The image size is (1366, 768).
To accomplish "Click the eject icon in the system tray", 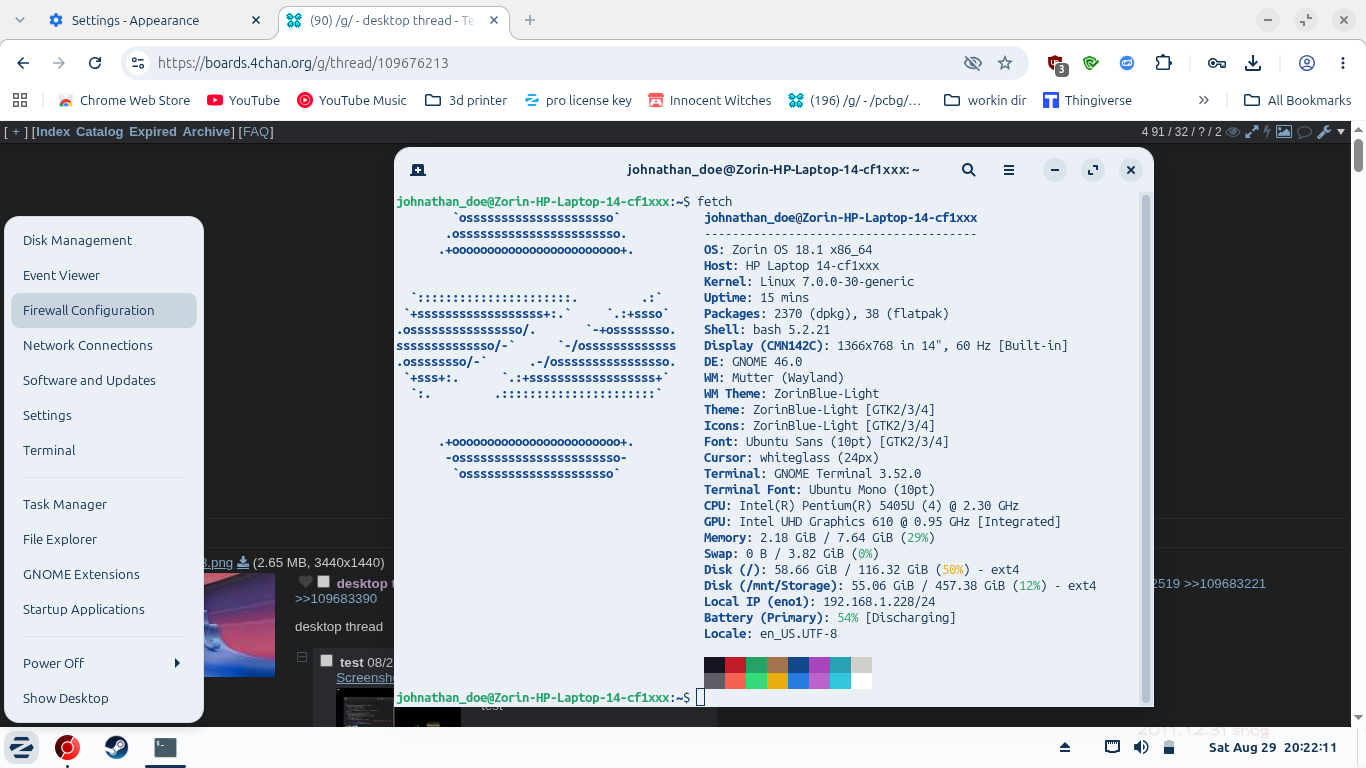I will (x=1065, y=747).
